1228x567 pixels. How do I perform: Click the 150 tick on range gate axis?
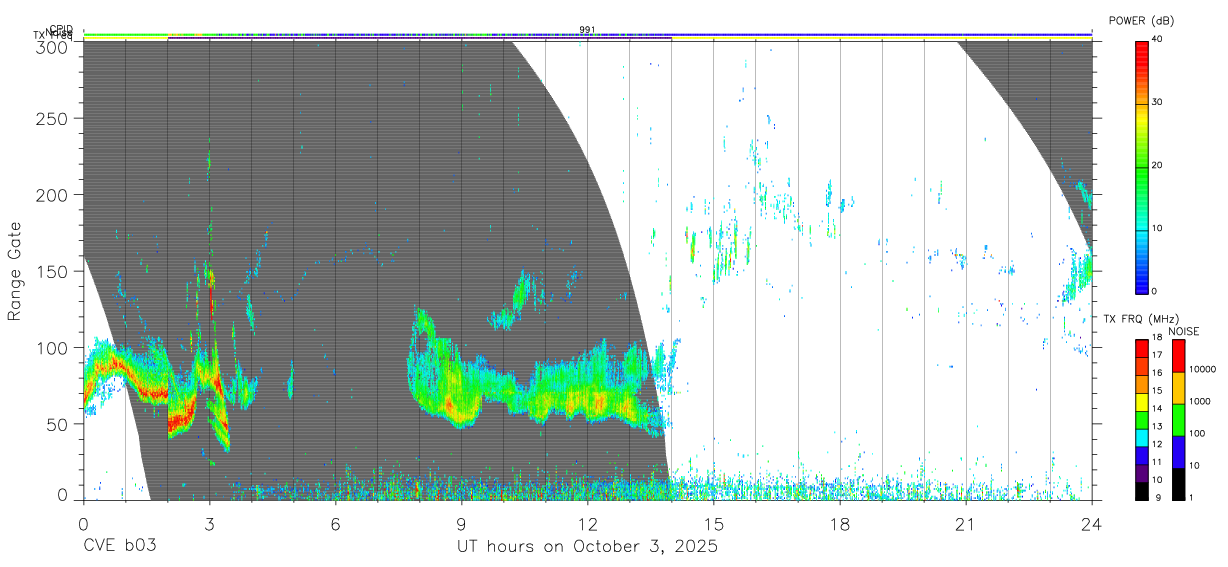click(54, 271)
